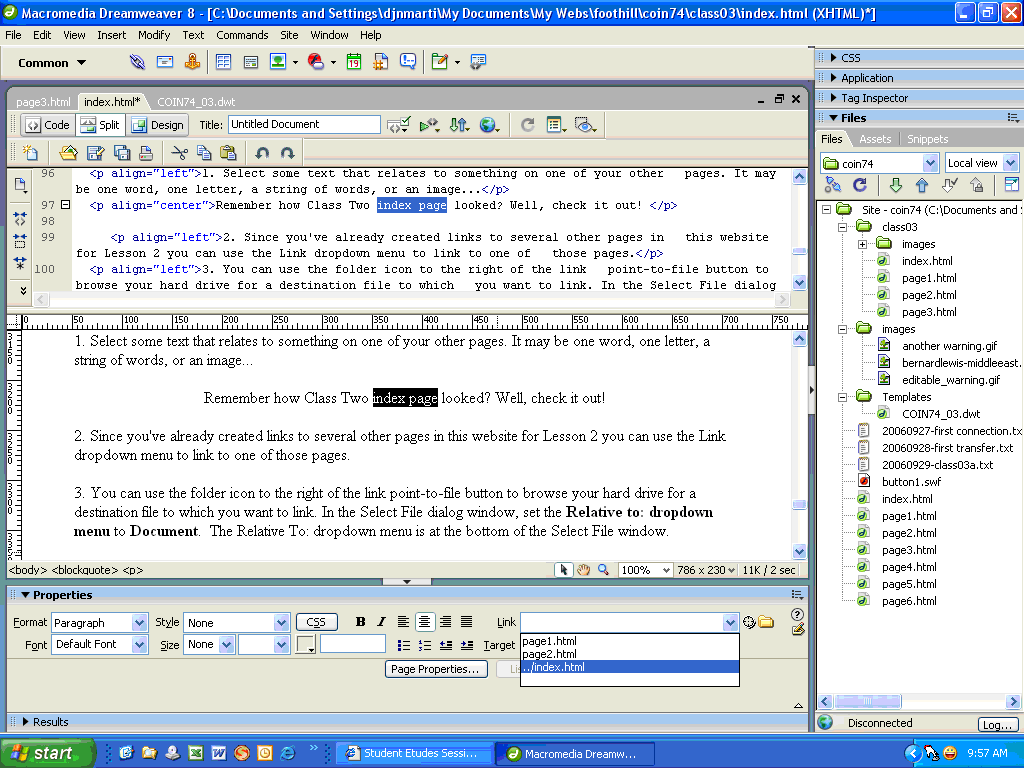Select the Zoom tool in status bar
1024x768 pixels.
(603, 569)
